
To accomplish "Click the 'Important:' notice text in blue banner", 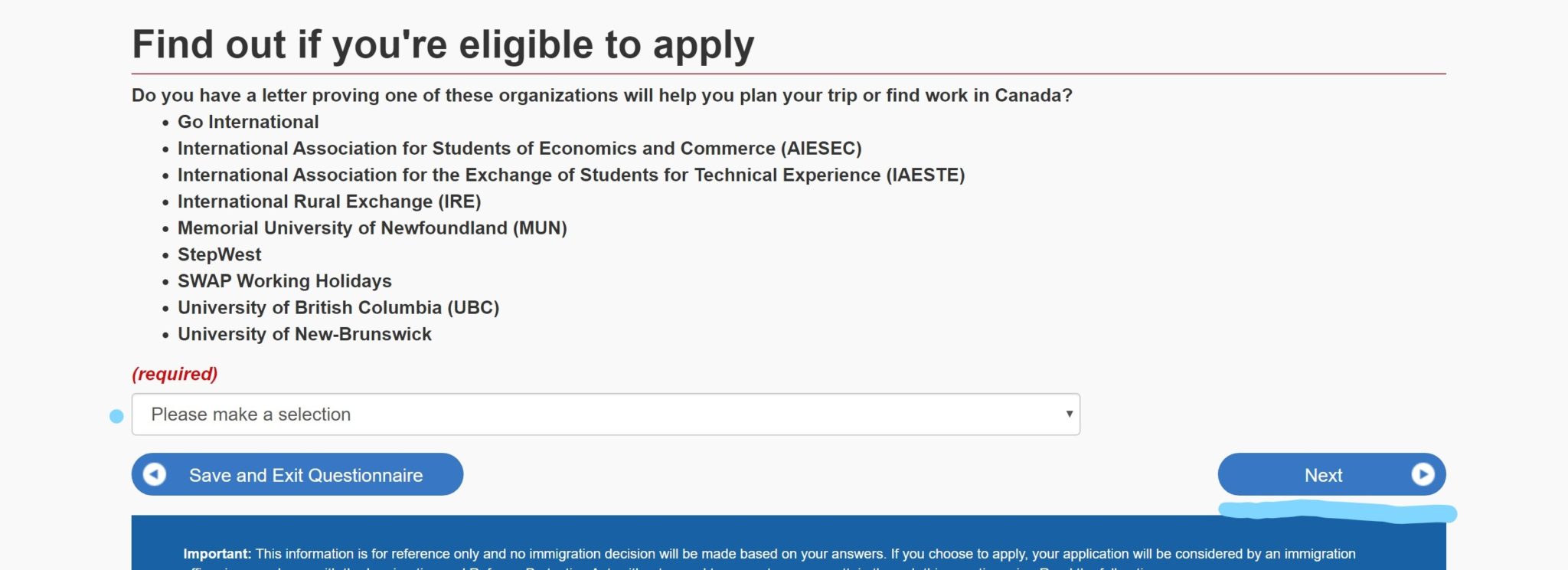I will 217,554.
